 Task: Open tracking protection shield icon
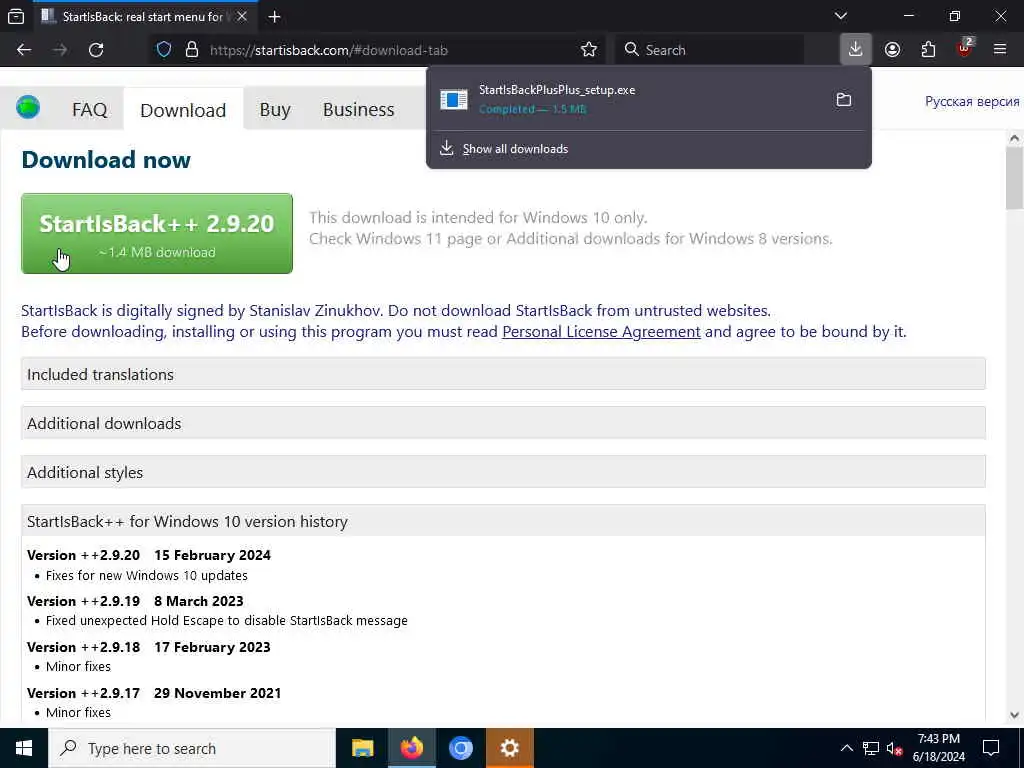[x=164, y=50]
